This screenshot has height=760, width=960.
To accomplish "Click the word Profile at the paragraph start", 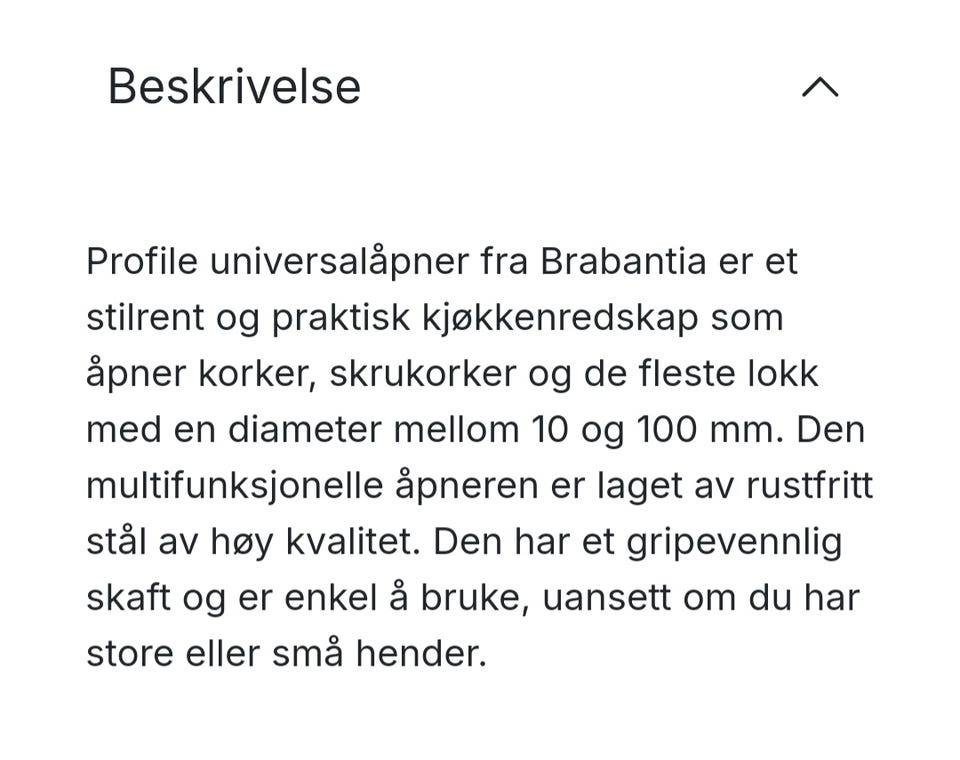I will 142,261.
